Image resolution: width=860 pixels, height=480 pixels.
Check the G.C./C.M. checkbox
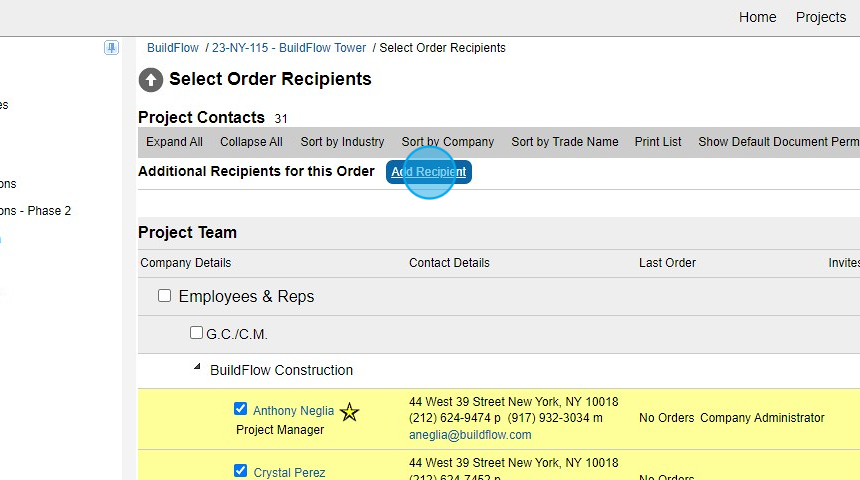(196, 332)
